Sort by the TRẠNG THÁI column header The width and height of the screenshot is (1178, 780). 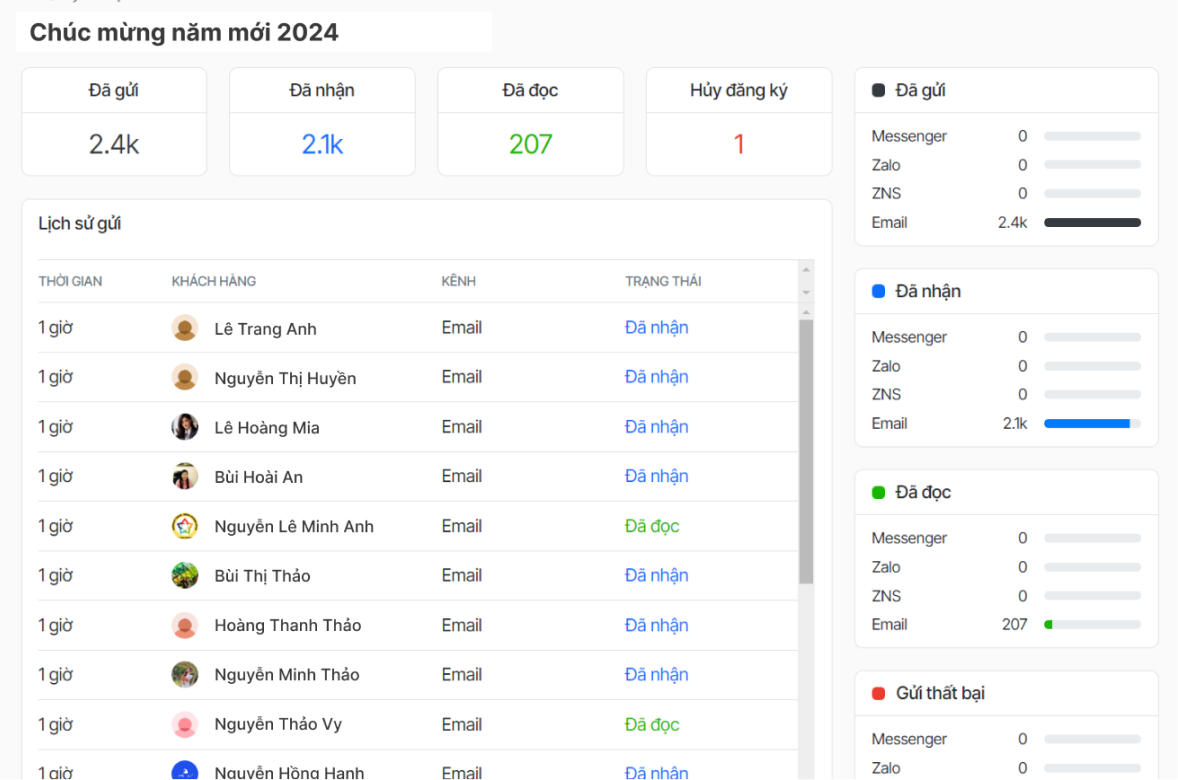(x=663, y=281)
